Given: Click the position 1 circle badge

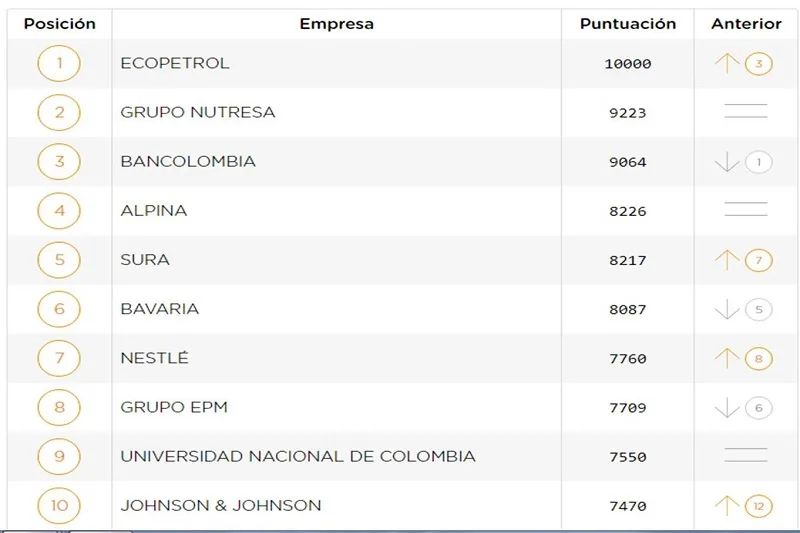Looking at the screenshot, I should click(x=59, y=63).
